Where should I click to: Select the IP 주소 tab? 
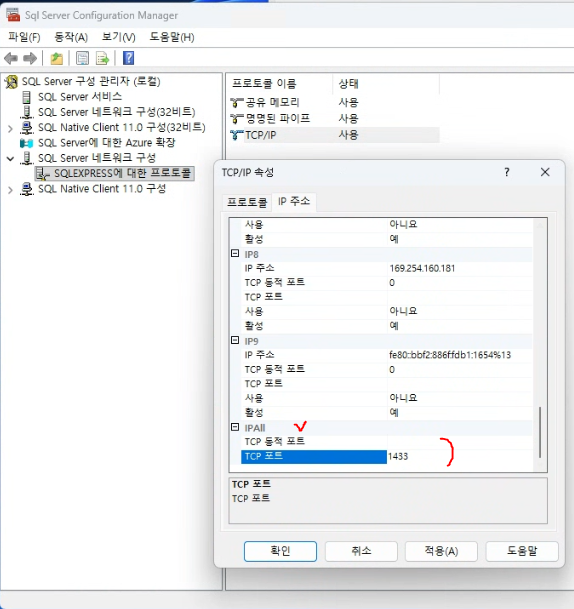click(294, 202)
